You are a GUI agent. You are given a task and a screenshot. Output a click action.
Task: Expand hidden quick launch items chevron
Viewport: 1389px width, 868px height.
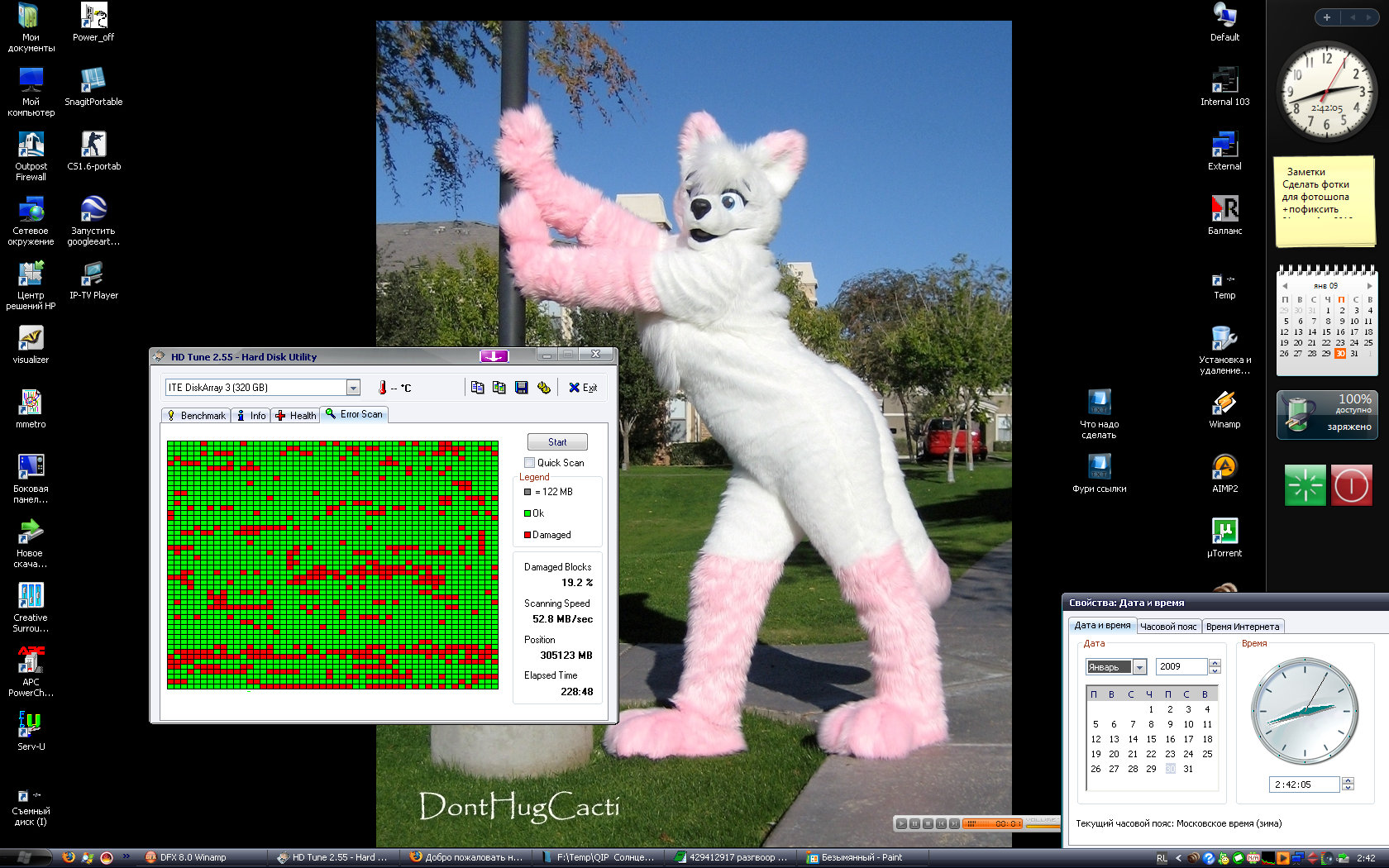pyautogui.click(x=126, y=856)
